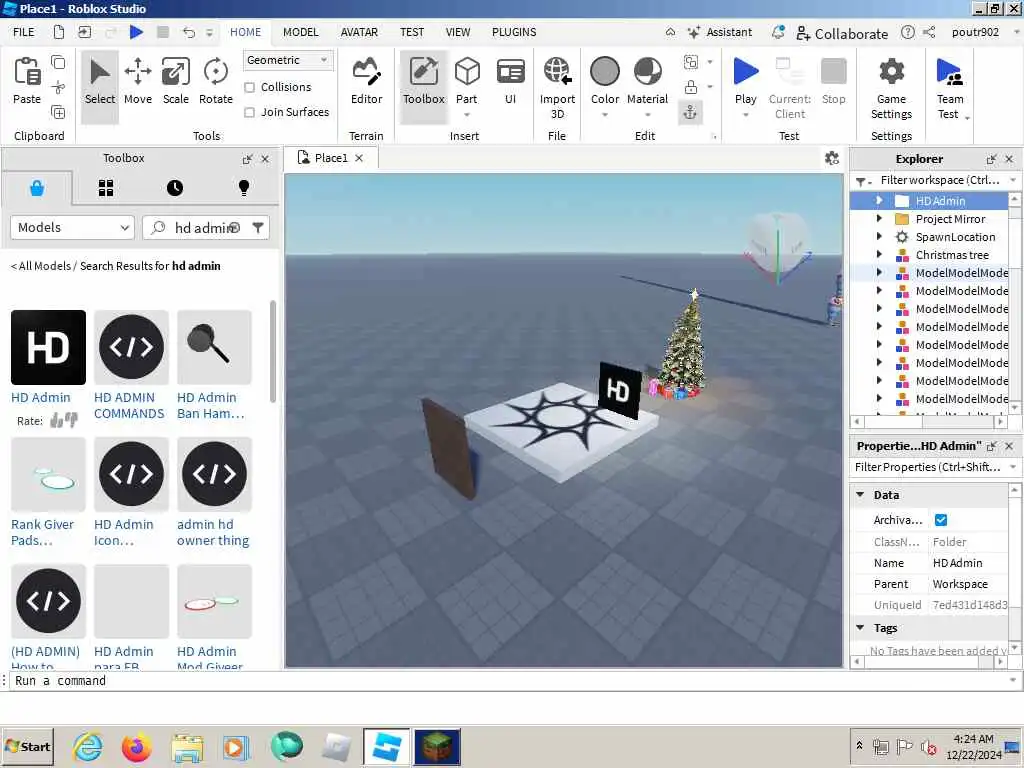Screen dimensions: 1024x768
Task: Open Internet Explorer from the taskbar
Action: (x=87, y=747)
